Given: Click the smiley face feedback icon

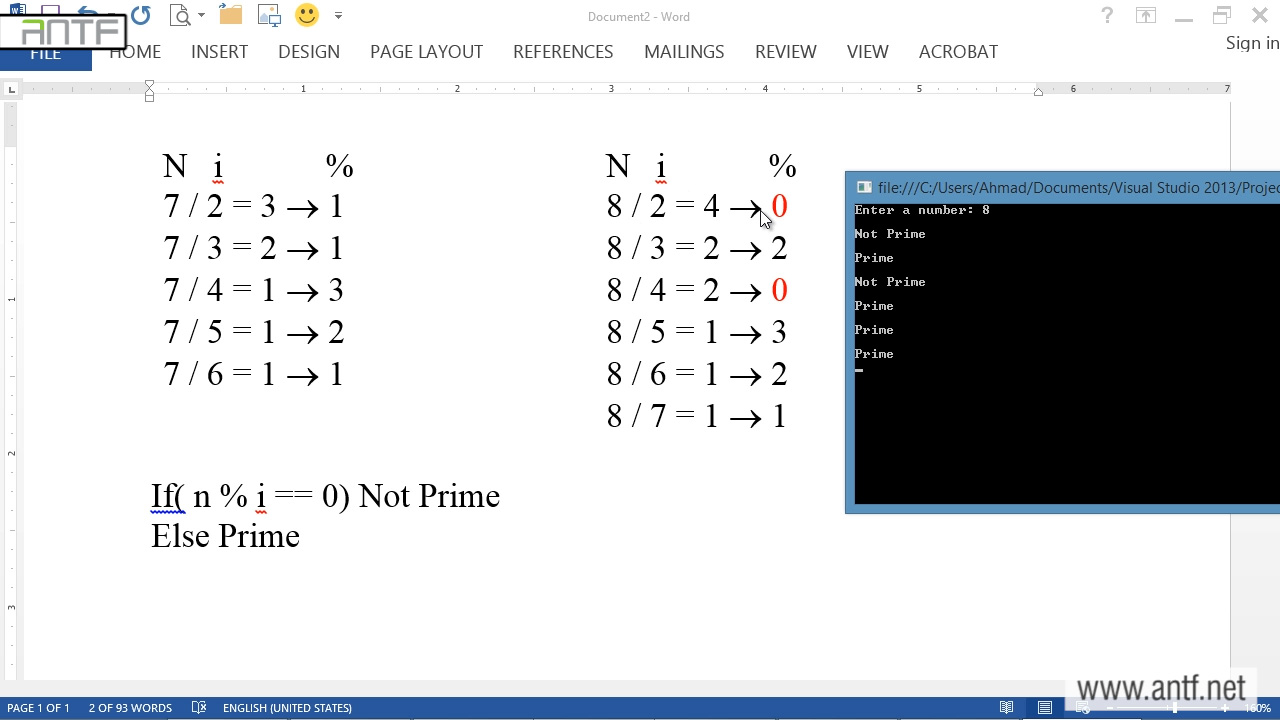Looking at the screenshot, I should (307, 16).
